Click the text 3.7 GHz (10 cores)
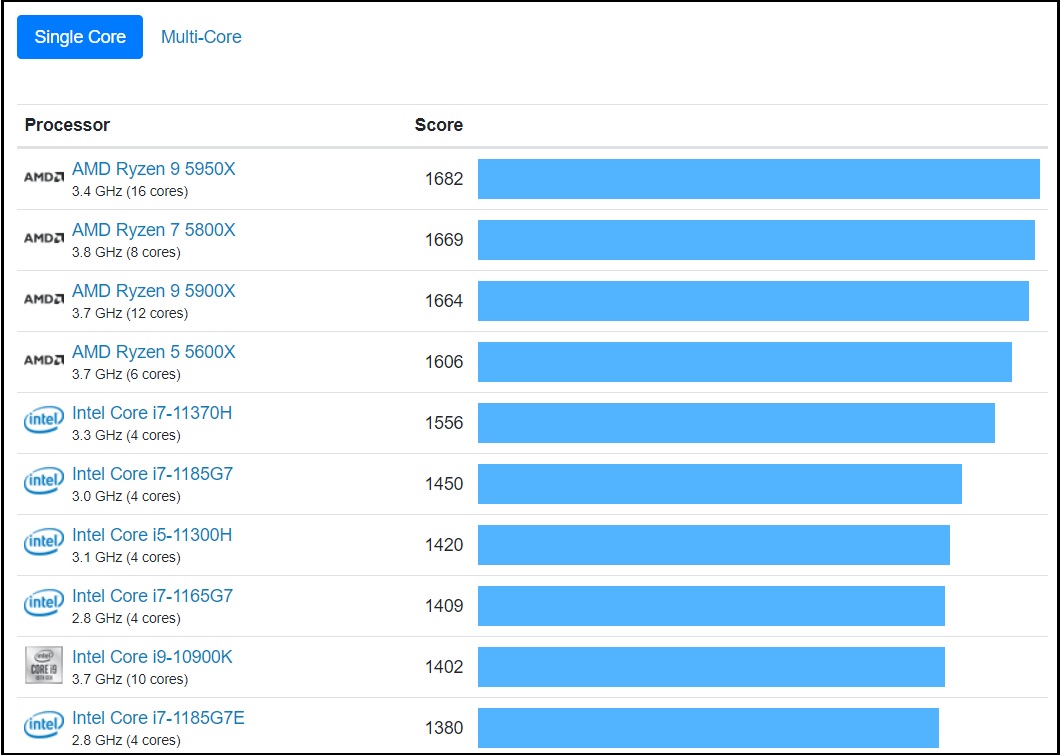This screenshot has width=1060, height=755. pos(130,679)
